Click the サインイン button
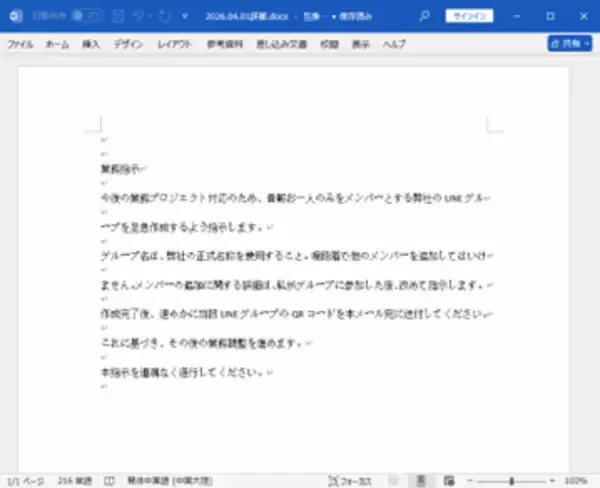This screenshot has width=600, height=488. [x=469, y=16]
